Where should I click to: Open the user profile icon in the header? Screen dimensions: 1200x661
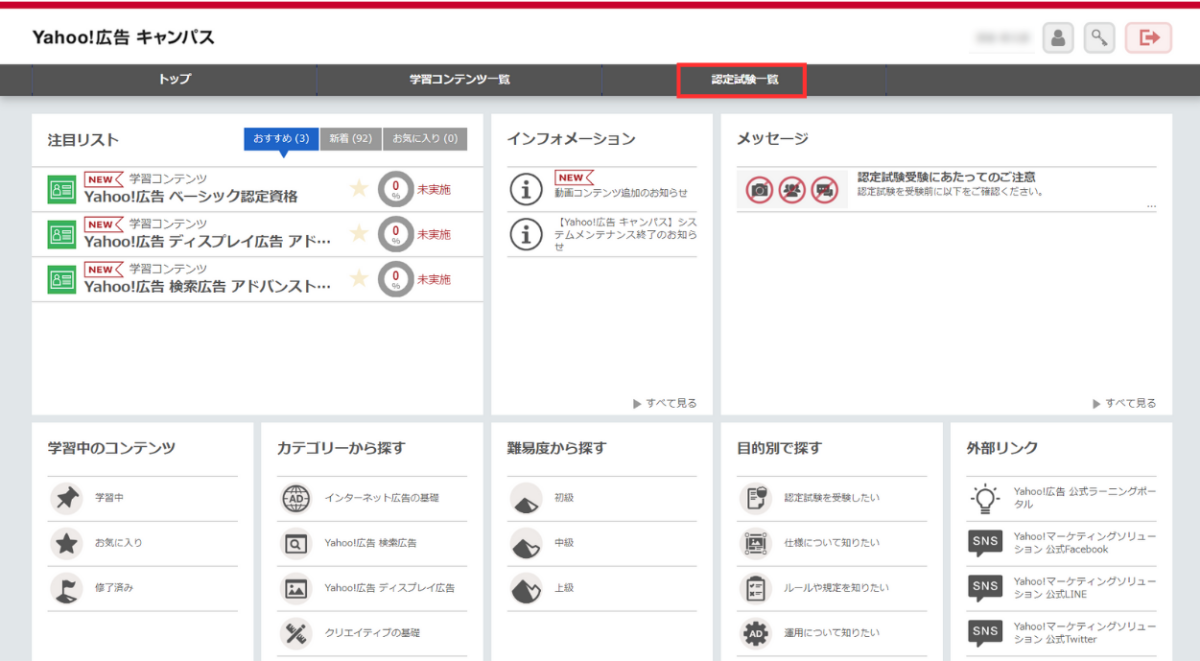click(1058, 38)
